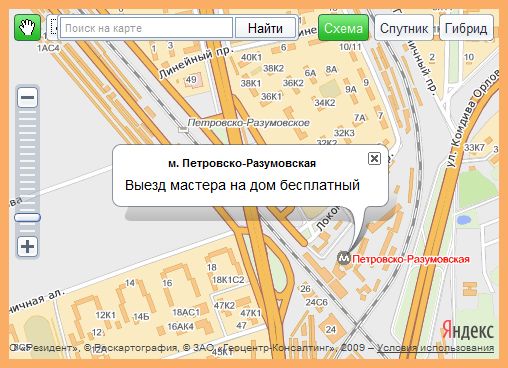The width and height of the screenshot is (508, 368).
Task: Click the Линейный пр. street label
Action: [195, 63]
